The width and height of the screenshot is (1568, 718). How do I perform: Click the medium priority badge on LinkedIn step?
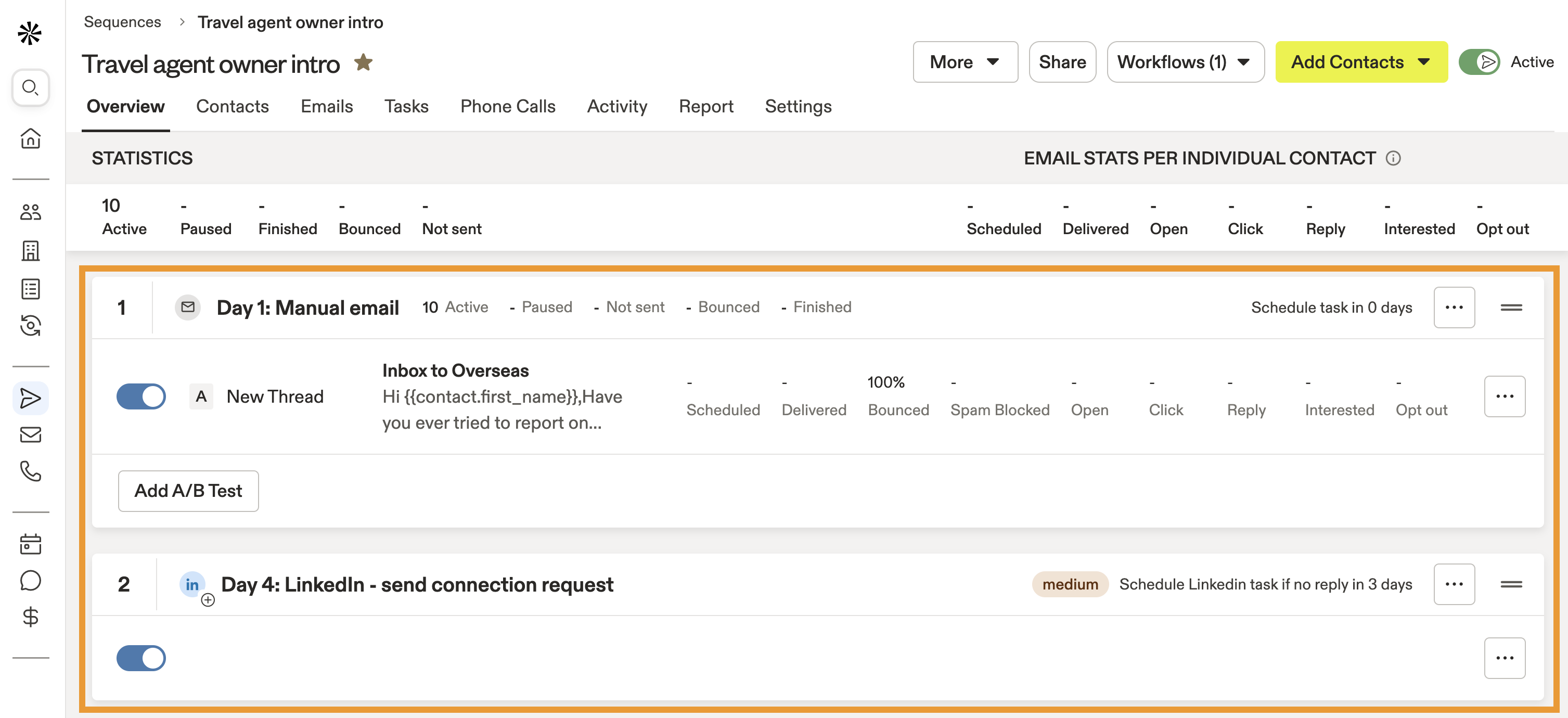click(x=1070, y=584)
